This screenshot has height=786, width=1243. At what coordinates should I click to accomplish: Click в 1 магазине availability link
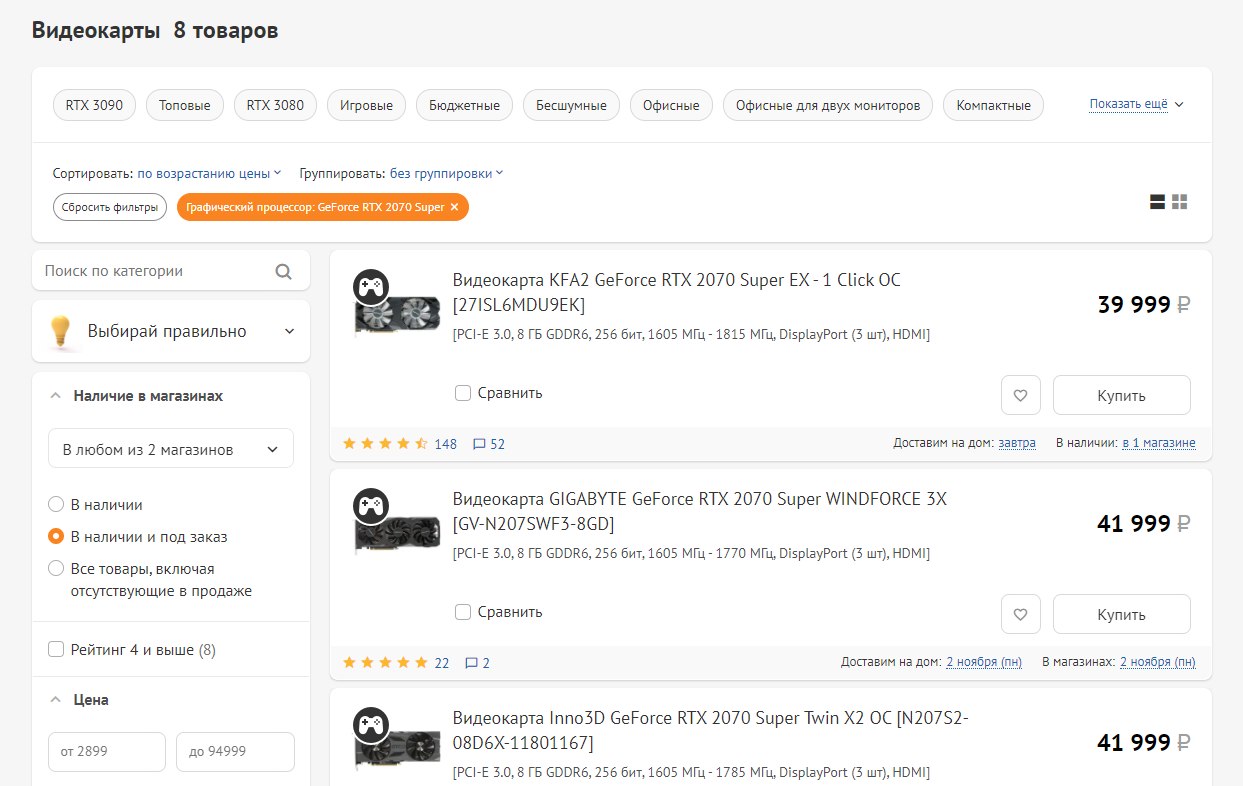point(1159,443)
